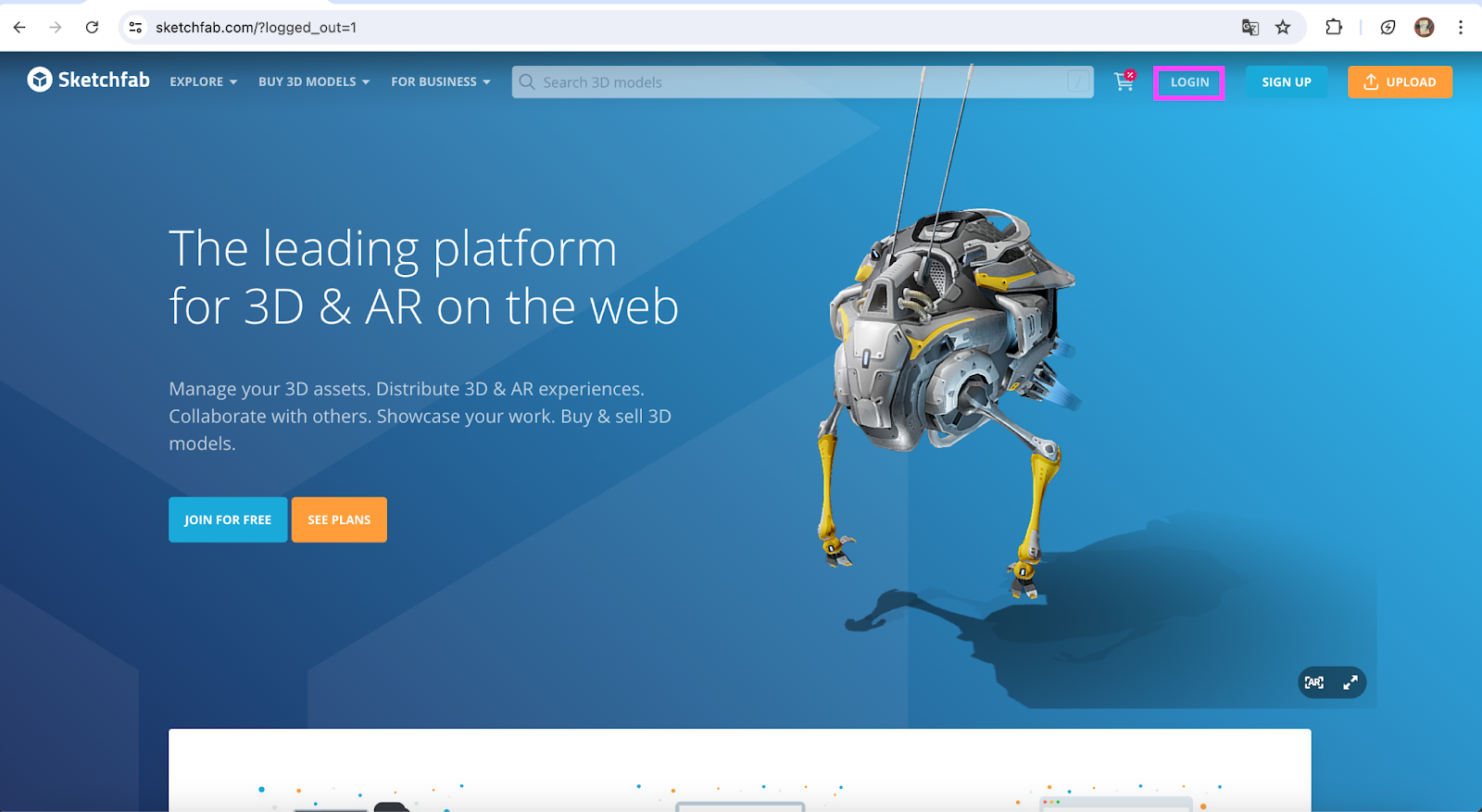Expand 3D viewer to fullscreen

[x=1350, y=682]
